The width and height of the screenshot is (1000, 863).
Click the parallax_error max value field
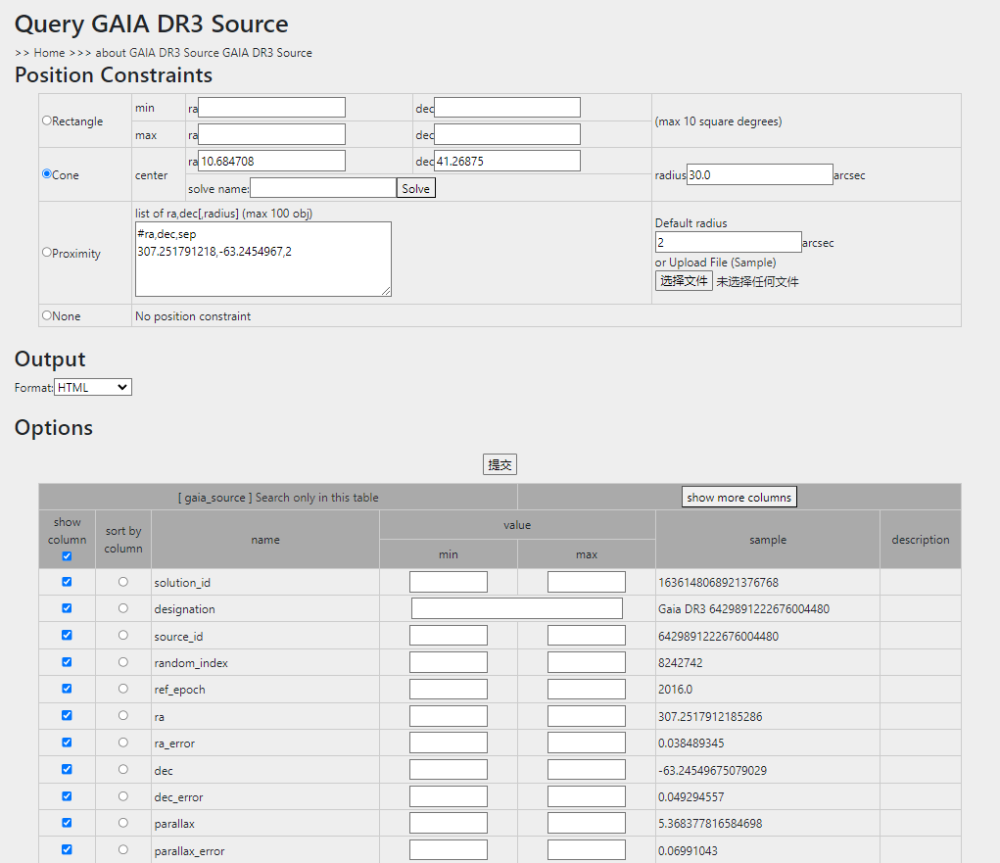587,850
